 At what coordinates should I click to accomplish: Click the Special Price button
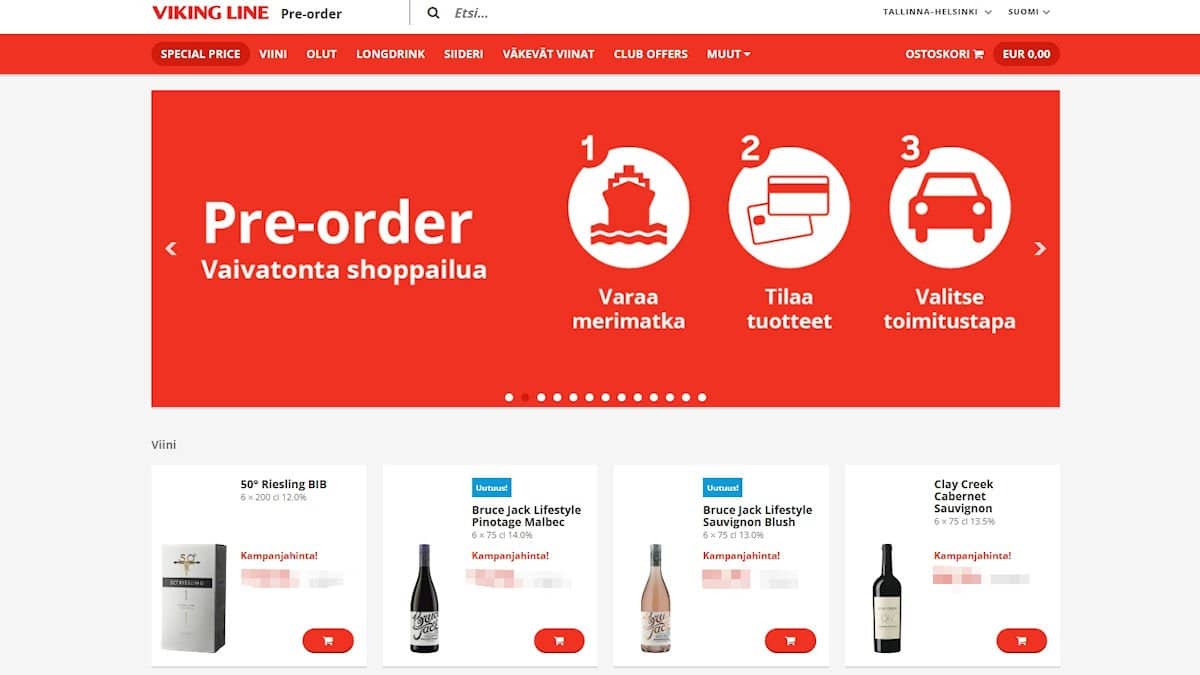201,54
